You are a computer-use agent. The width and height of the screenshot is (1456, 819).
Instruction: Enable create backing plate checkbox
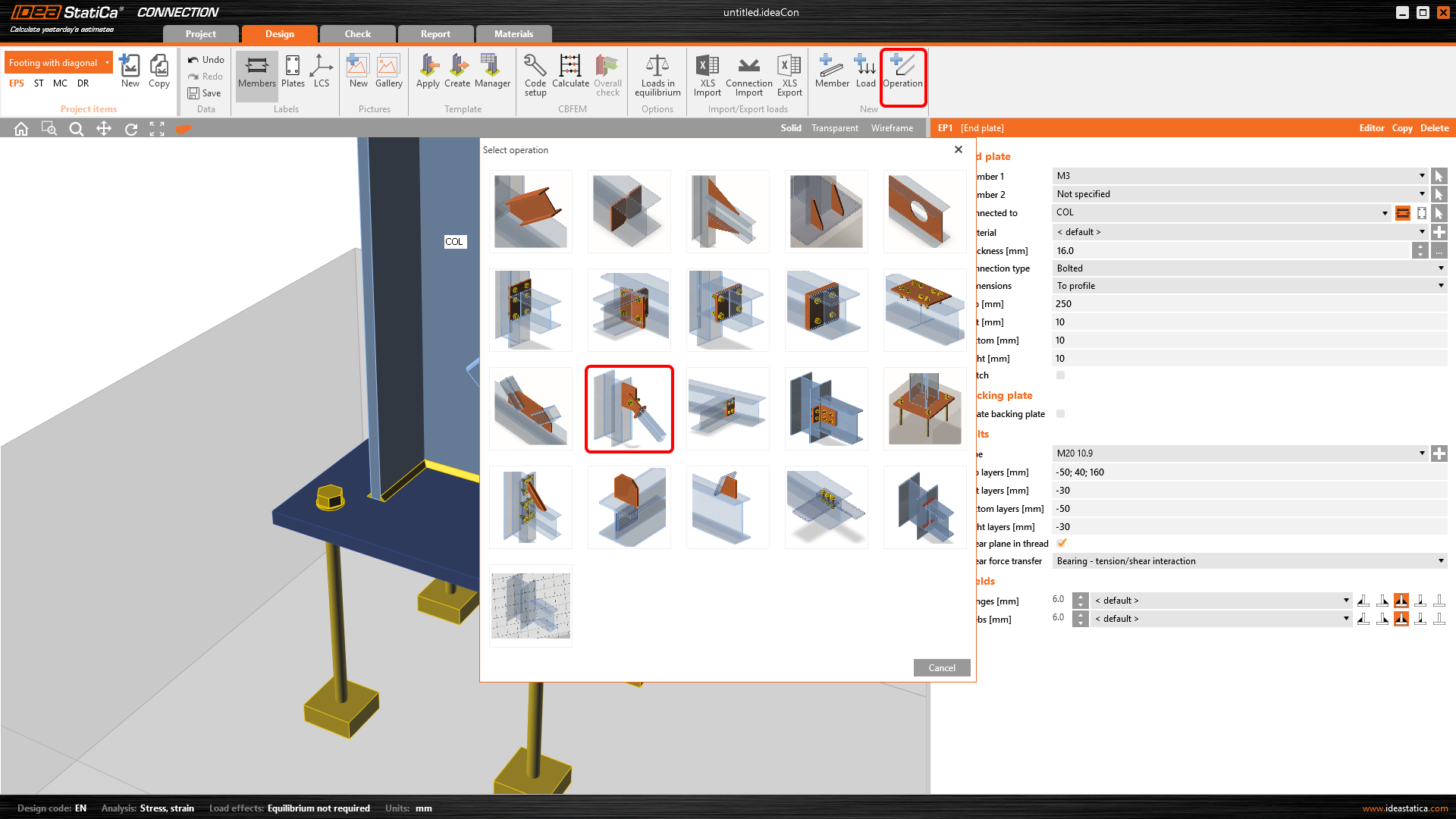click(x=1061, y=414)
